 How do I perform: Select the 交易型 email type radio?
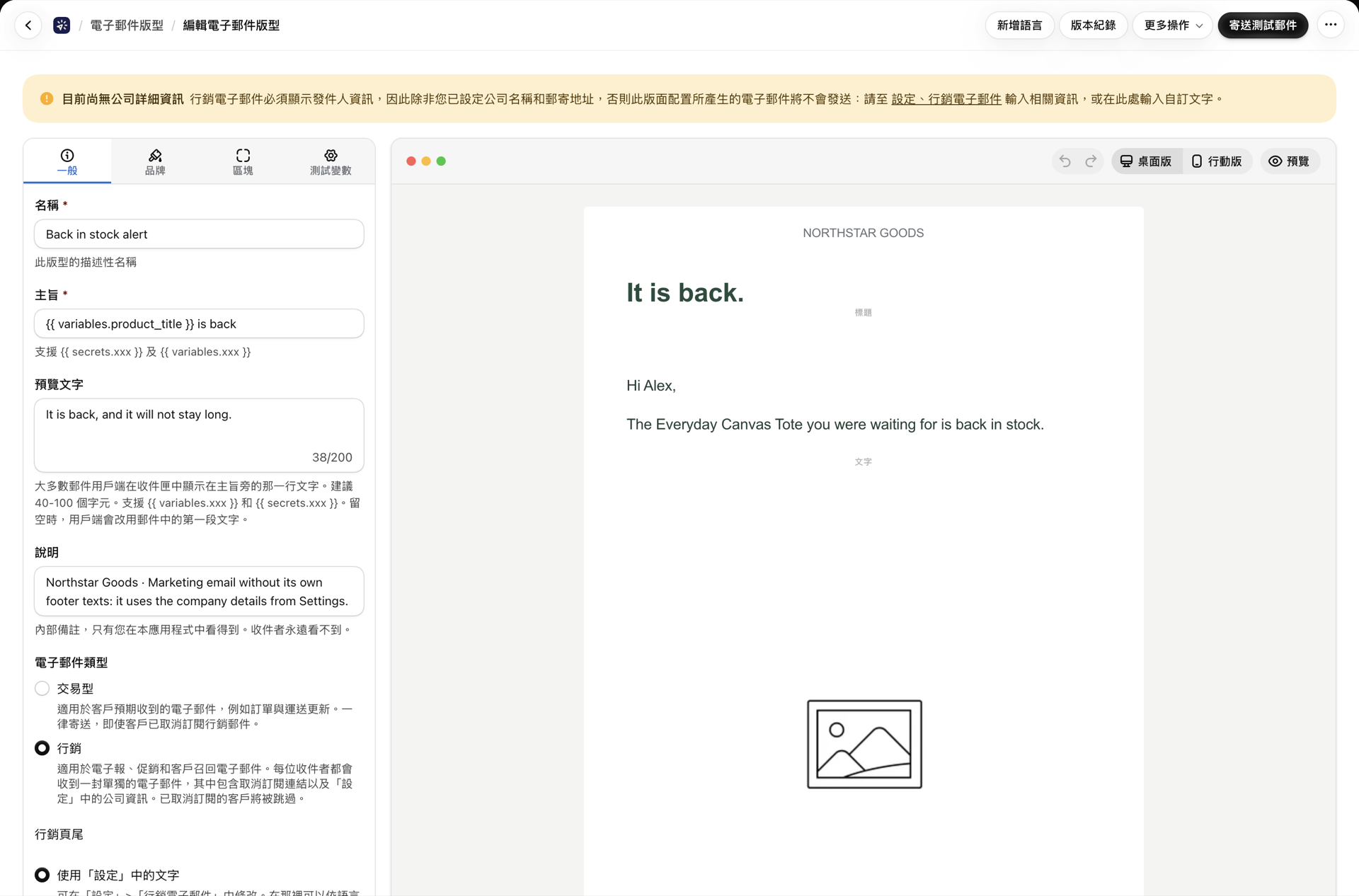42,689
